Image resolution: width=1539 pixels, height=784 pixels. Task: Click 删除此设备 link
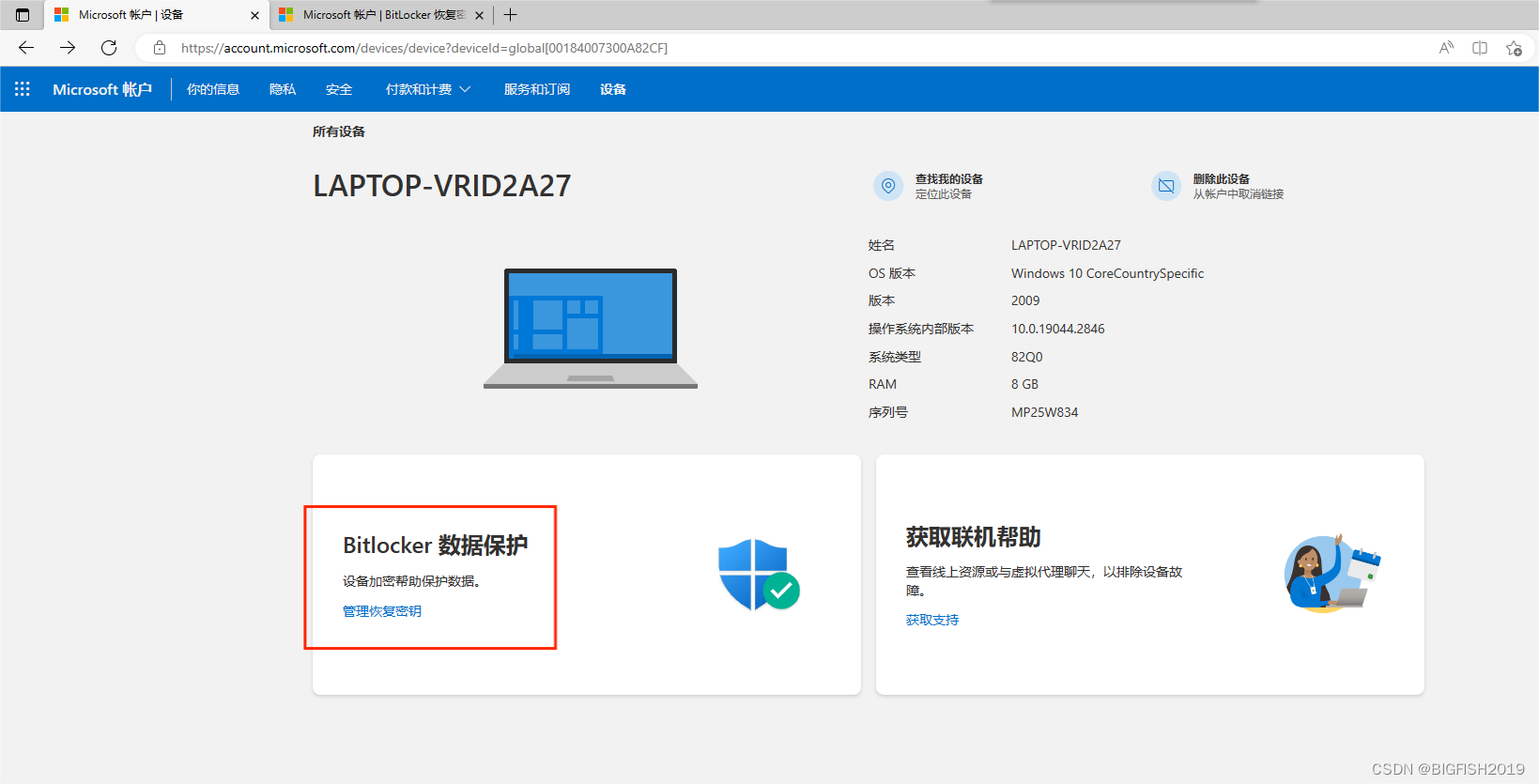[1222, 178]
